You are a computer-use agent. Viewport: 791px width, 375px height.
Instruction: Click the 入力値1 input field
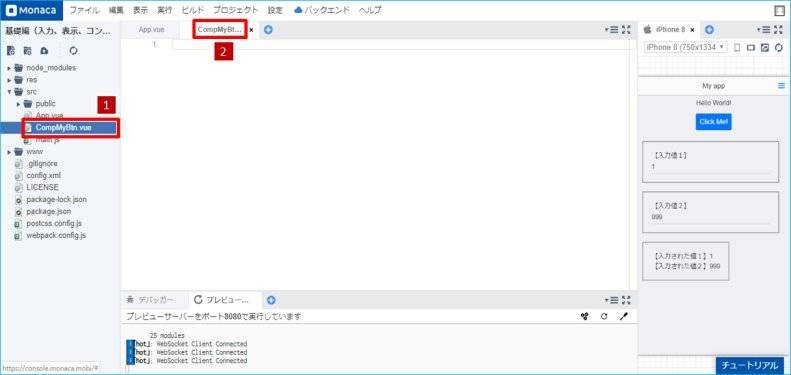(x=711, y=167)
